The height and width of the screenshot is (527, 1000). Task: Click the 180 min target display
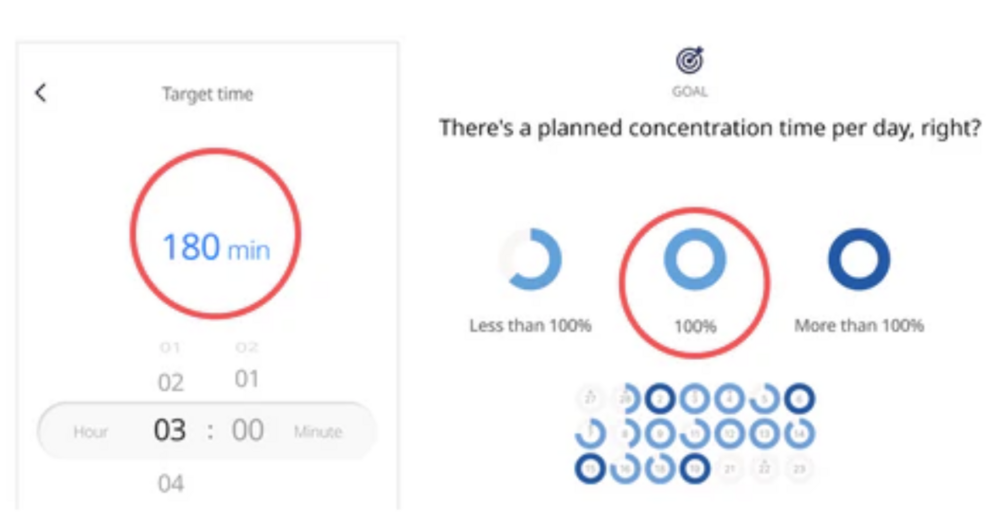[x=216, y=248]
